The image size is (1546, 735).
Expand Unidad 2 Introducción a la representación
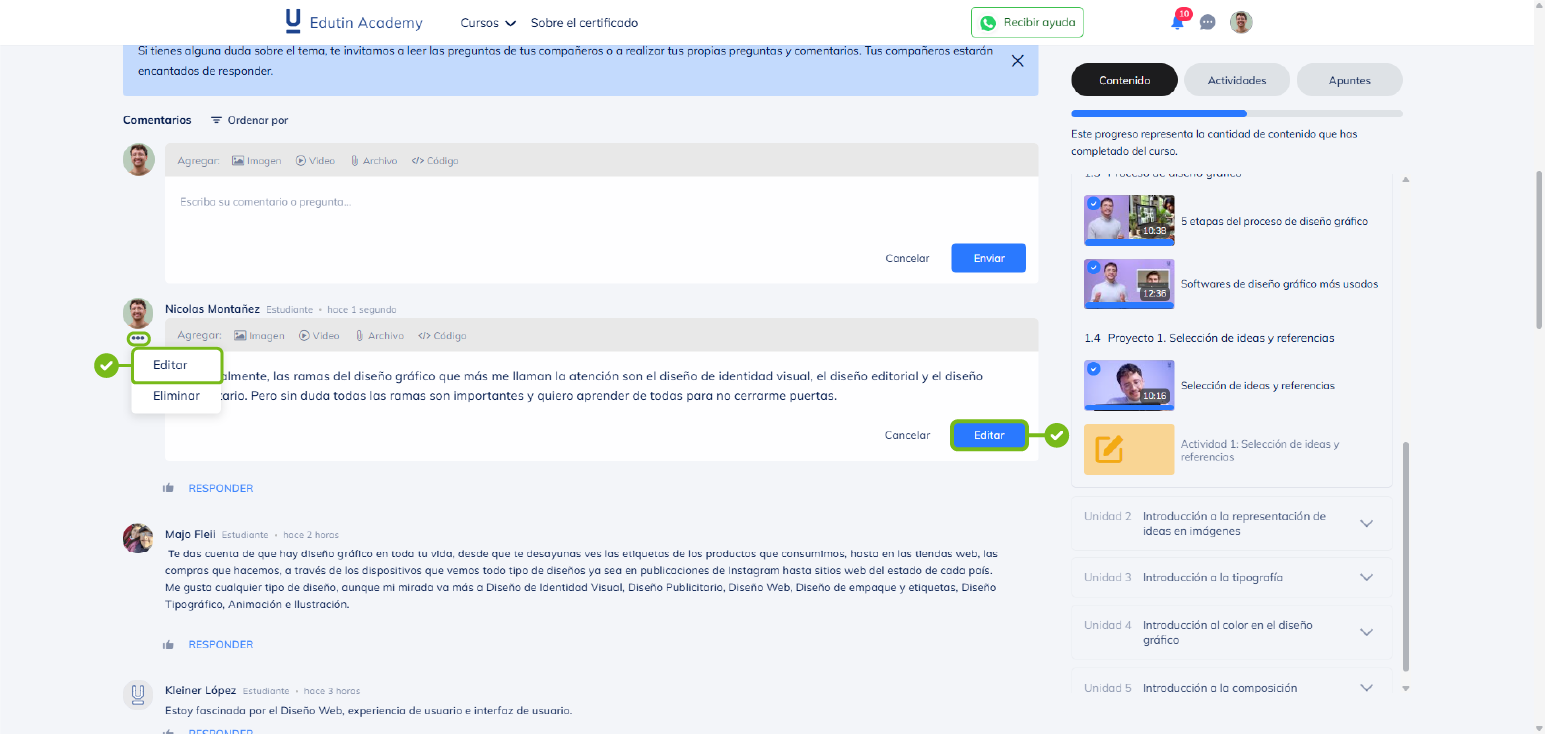coord(1366,524)
